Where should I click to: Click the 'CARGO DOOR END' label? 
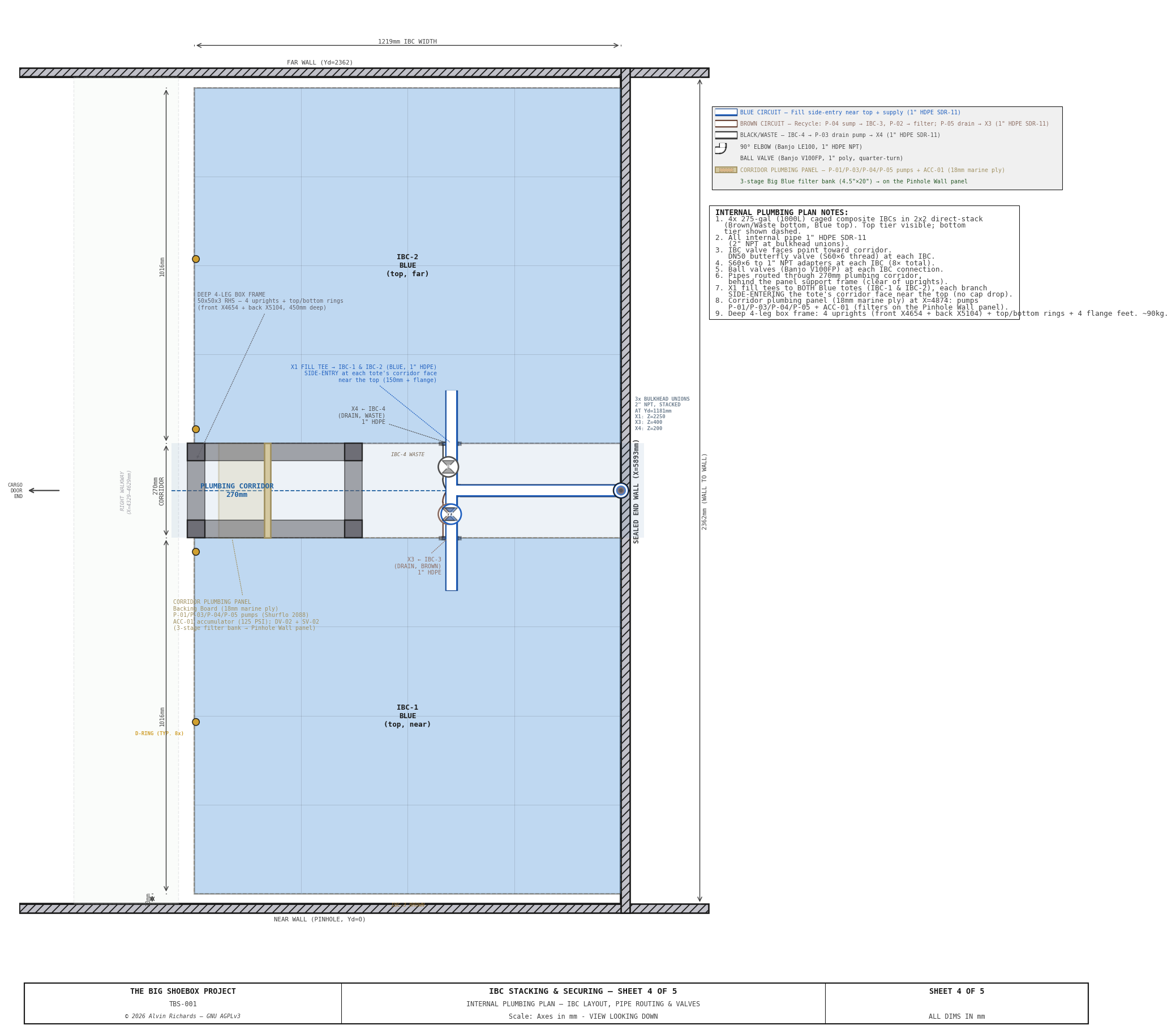15,490
